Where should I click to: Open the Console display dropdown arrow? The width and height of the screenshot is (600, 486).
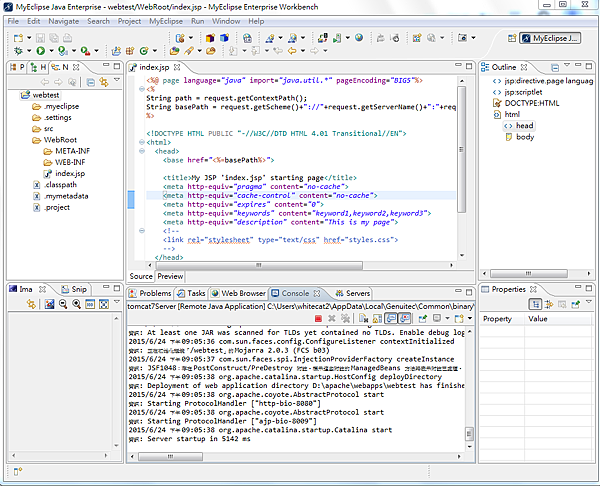tap(447, 318)
